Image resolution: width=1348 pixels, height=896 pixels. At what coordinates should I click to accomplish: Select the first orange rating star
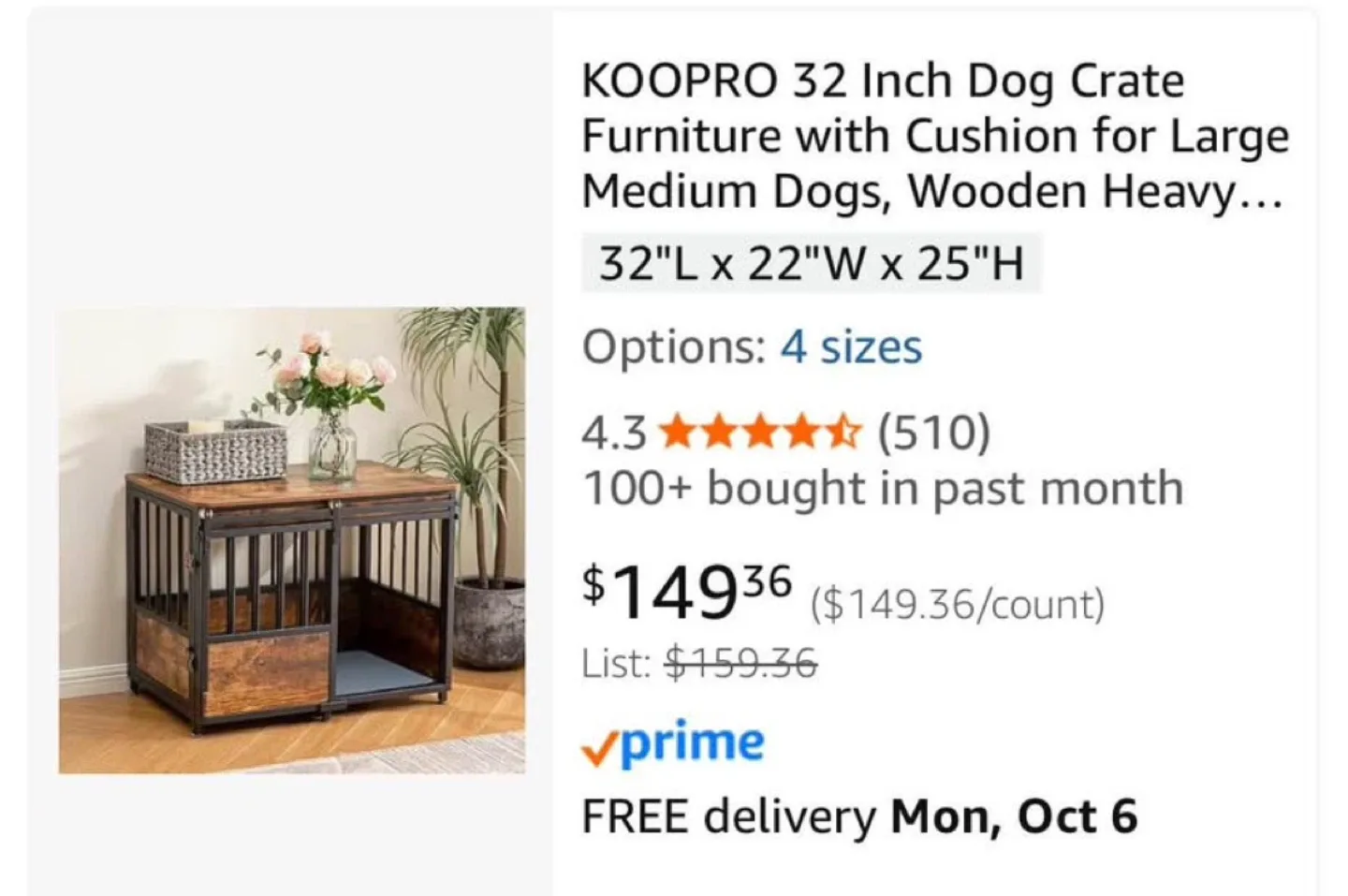(x=676, y=433)
